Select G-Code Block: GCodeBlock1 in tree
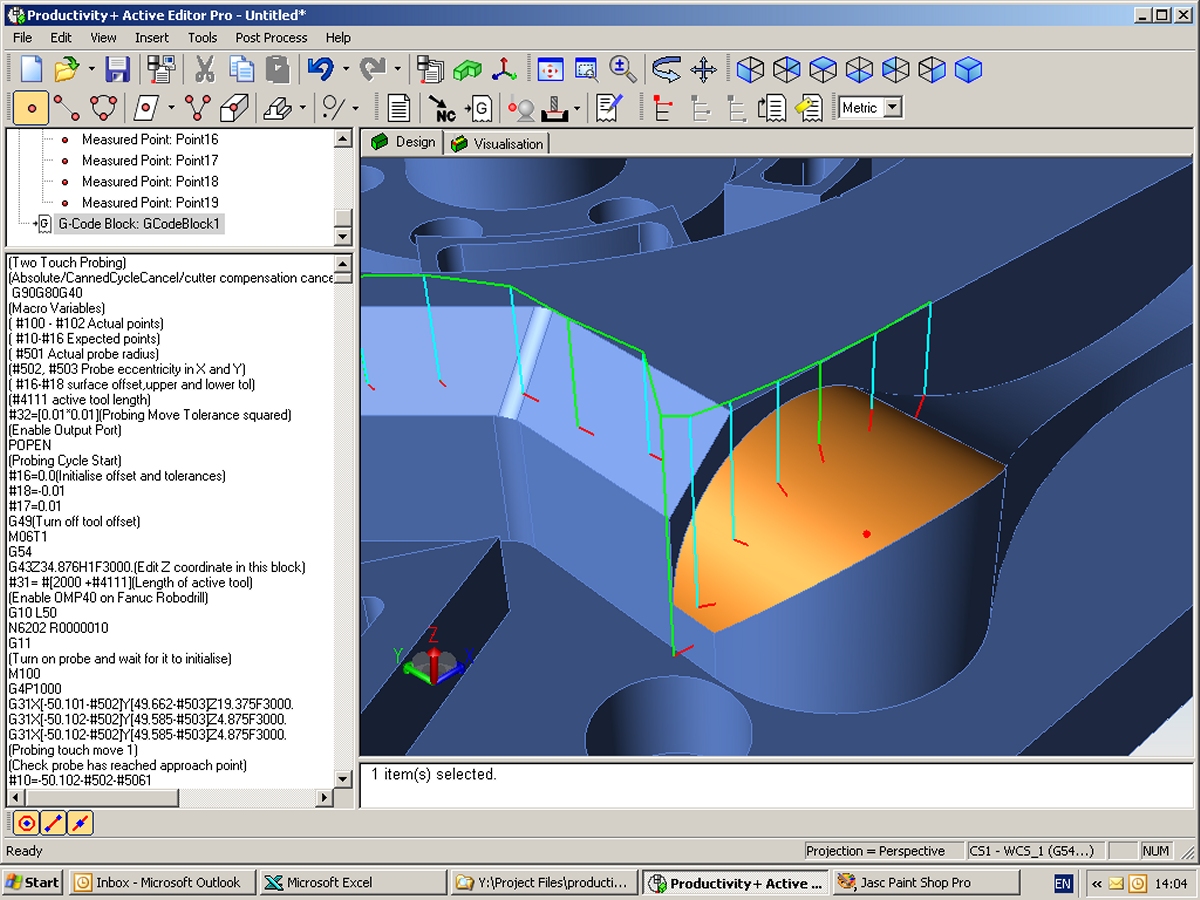Image resolution: width=1200 pixels, height=900 pixels. (x=138, y=224)
